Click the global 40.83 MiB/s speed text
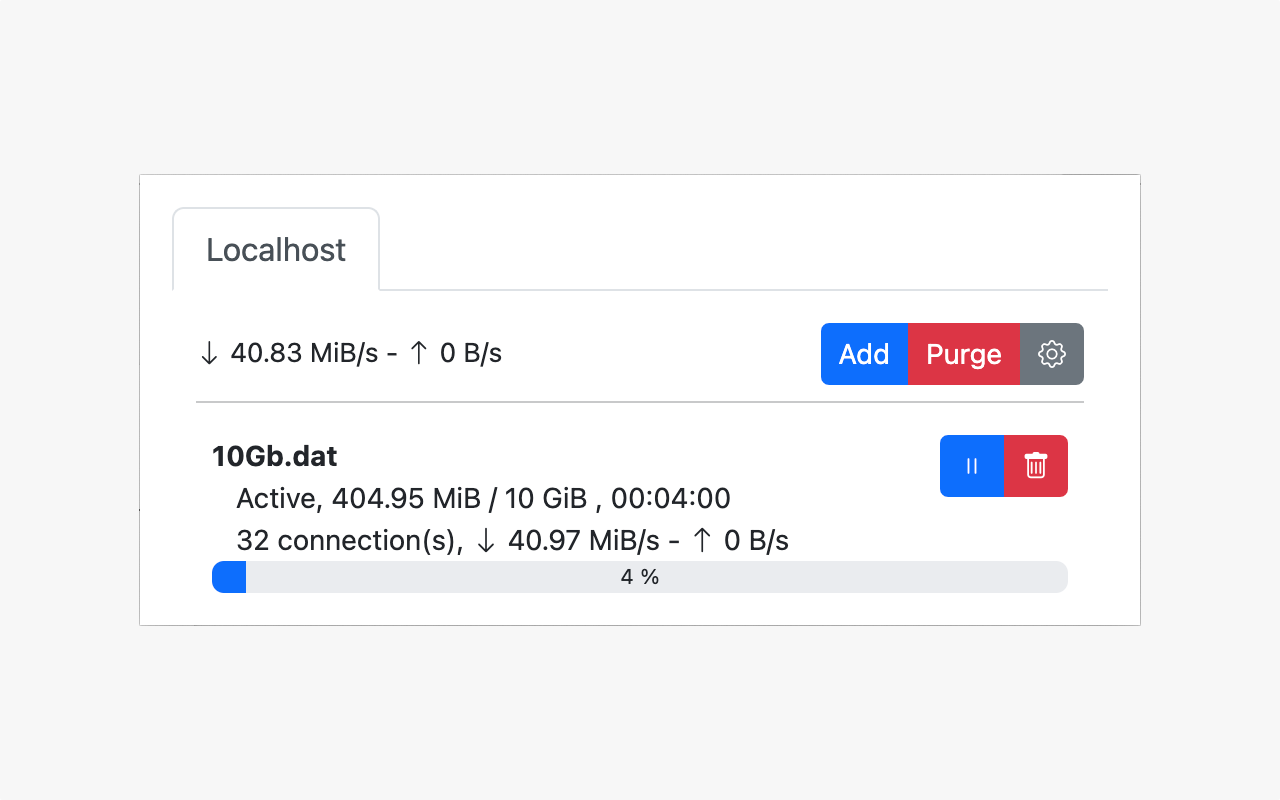This screenshot has width=1280, height=800. pos(302,354)
